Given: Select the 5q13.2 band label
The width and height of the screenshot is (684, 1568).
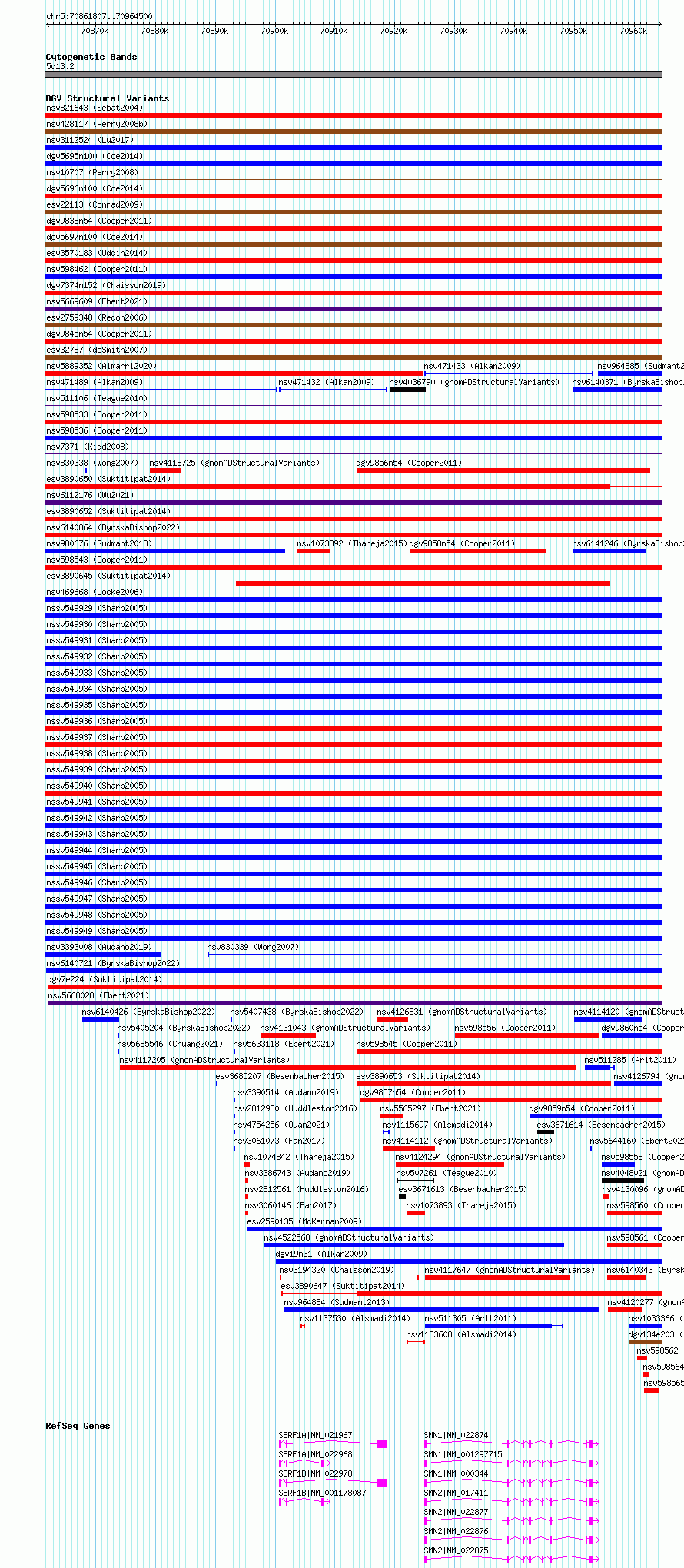Looking at the screenshot, I should click(60, 66).
